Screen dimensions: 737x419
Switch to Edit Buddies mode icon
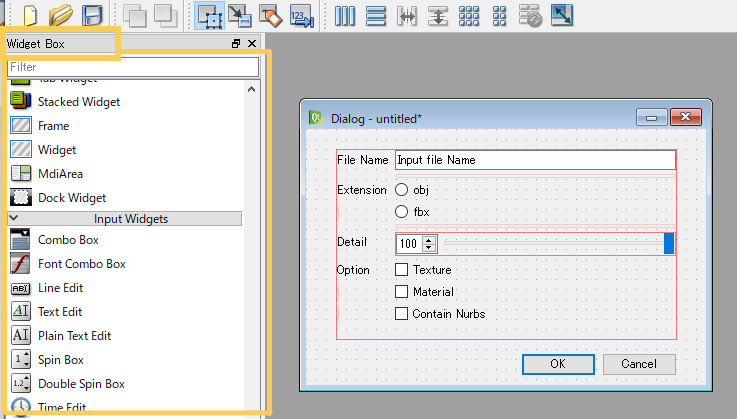[x=271, y=16]
